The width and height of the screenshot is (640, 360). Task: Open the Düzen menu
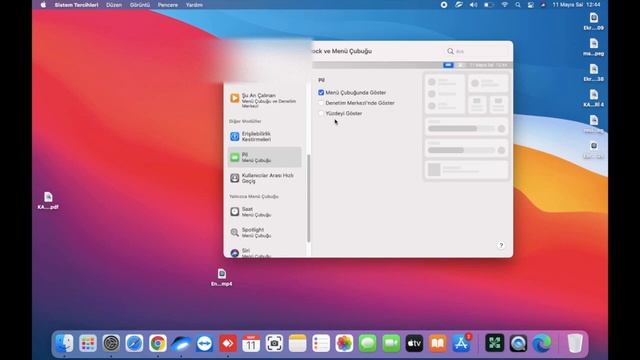pos(114,5)
